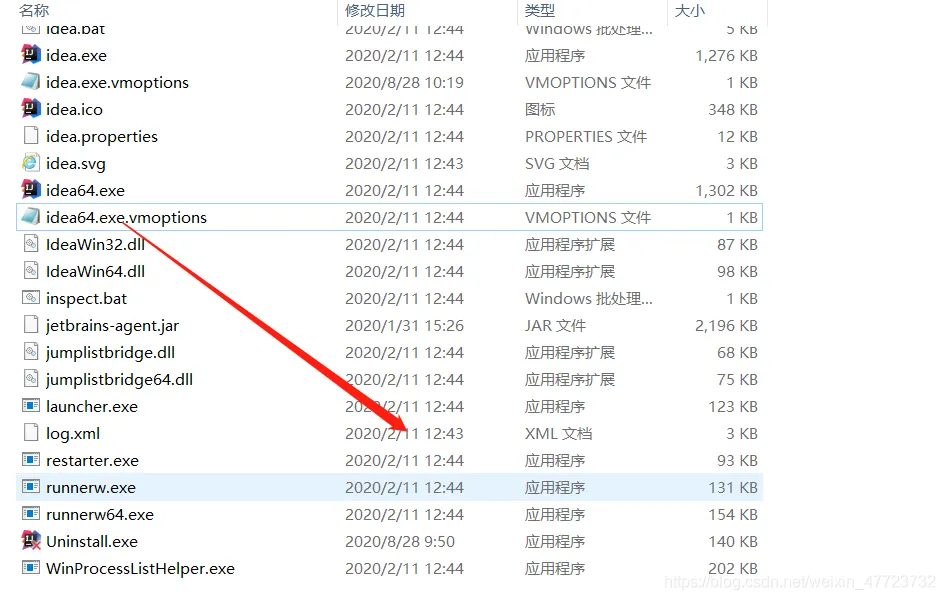Click the XML 文档 type cell
The width and height of the screenshot is (945, 600).
pos(559,434)
